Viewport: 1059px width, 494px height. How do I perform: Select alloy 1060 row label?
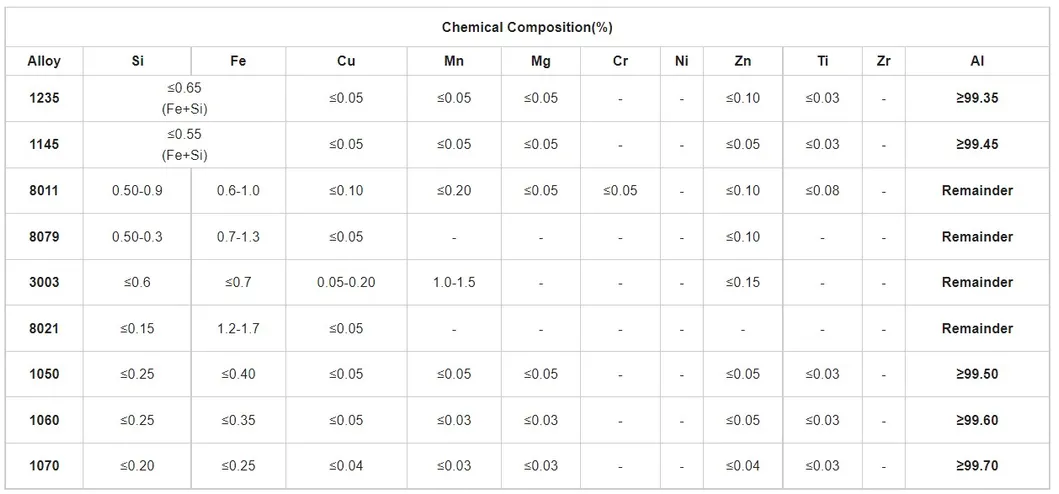click(44, 421)
